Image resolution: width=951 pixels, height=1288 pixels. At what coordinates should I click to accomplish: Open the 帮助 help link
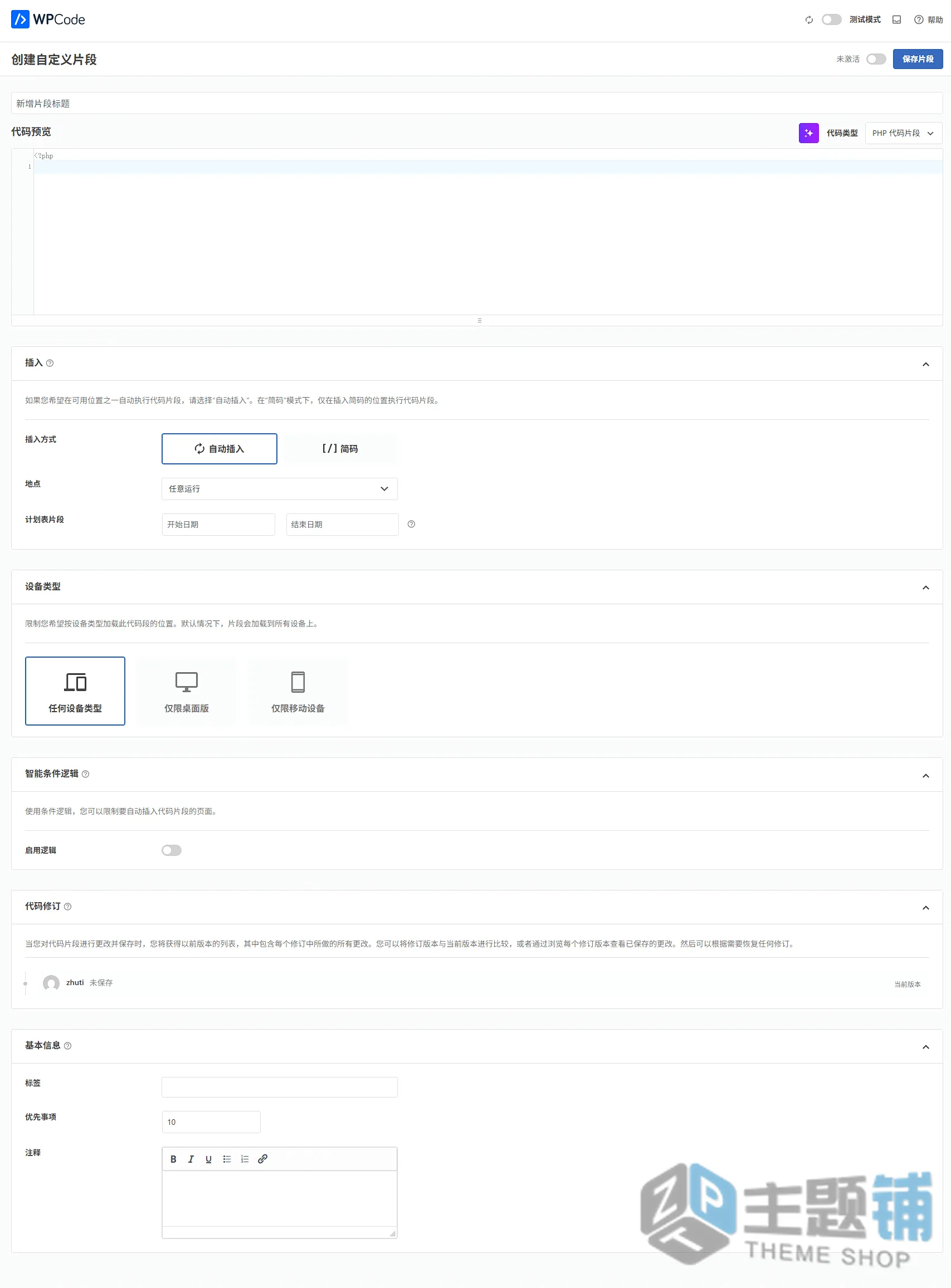928,20
